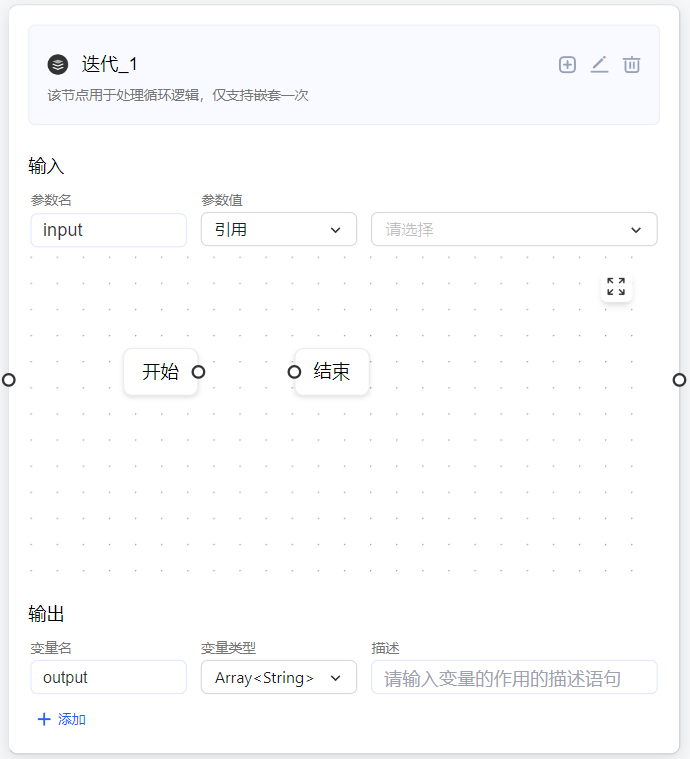
Task: Focus the input parameter name field
Action: click(x=108, y=230)
